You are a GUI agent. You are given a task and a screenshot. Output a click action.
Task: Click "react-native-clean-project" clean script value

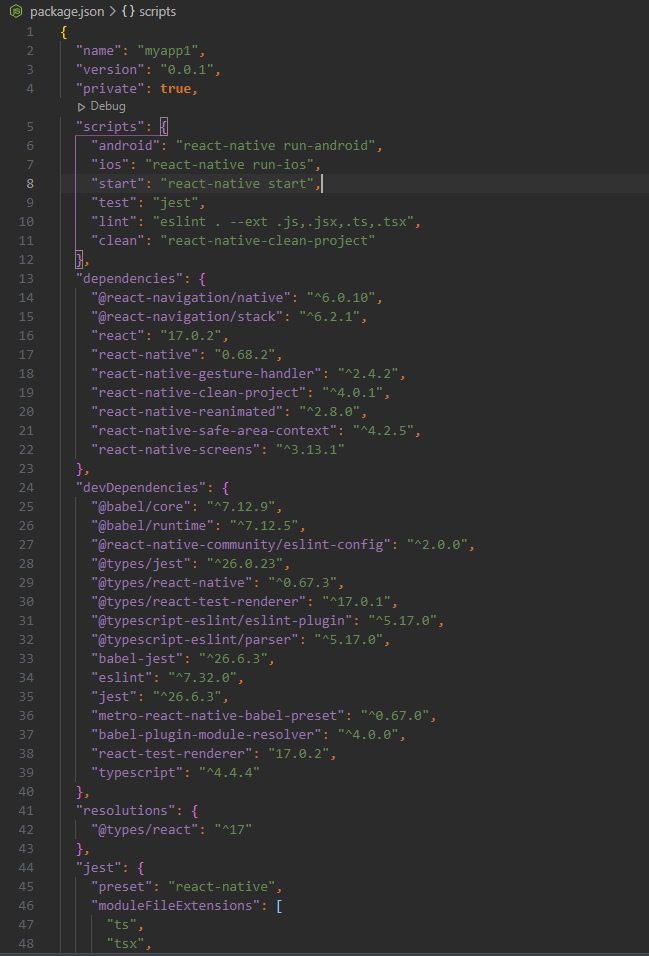pos(267,240)
